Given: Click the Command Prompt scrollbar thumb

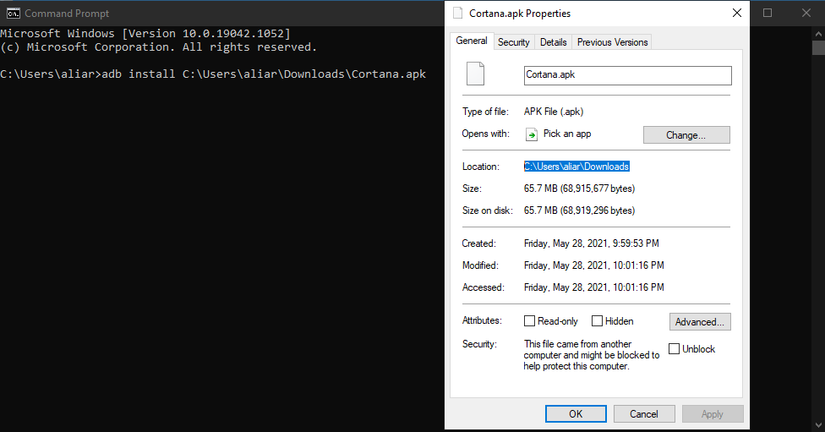Looking at the screenshot, I should (818, 47).
